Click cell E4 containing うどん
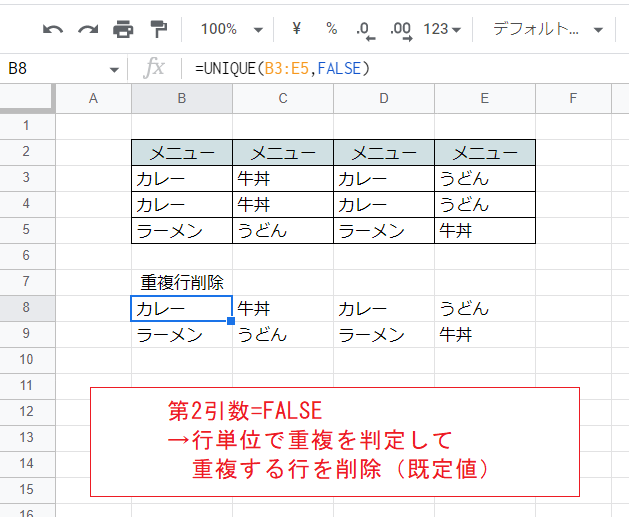This screenshot has height=517, width=629. 485,205
